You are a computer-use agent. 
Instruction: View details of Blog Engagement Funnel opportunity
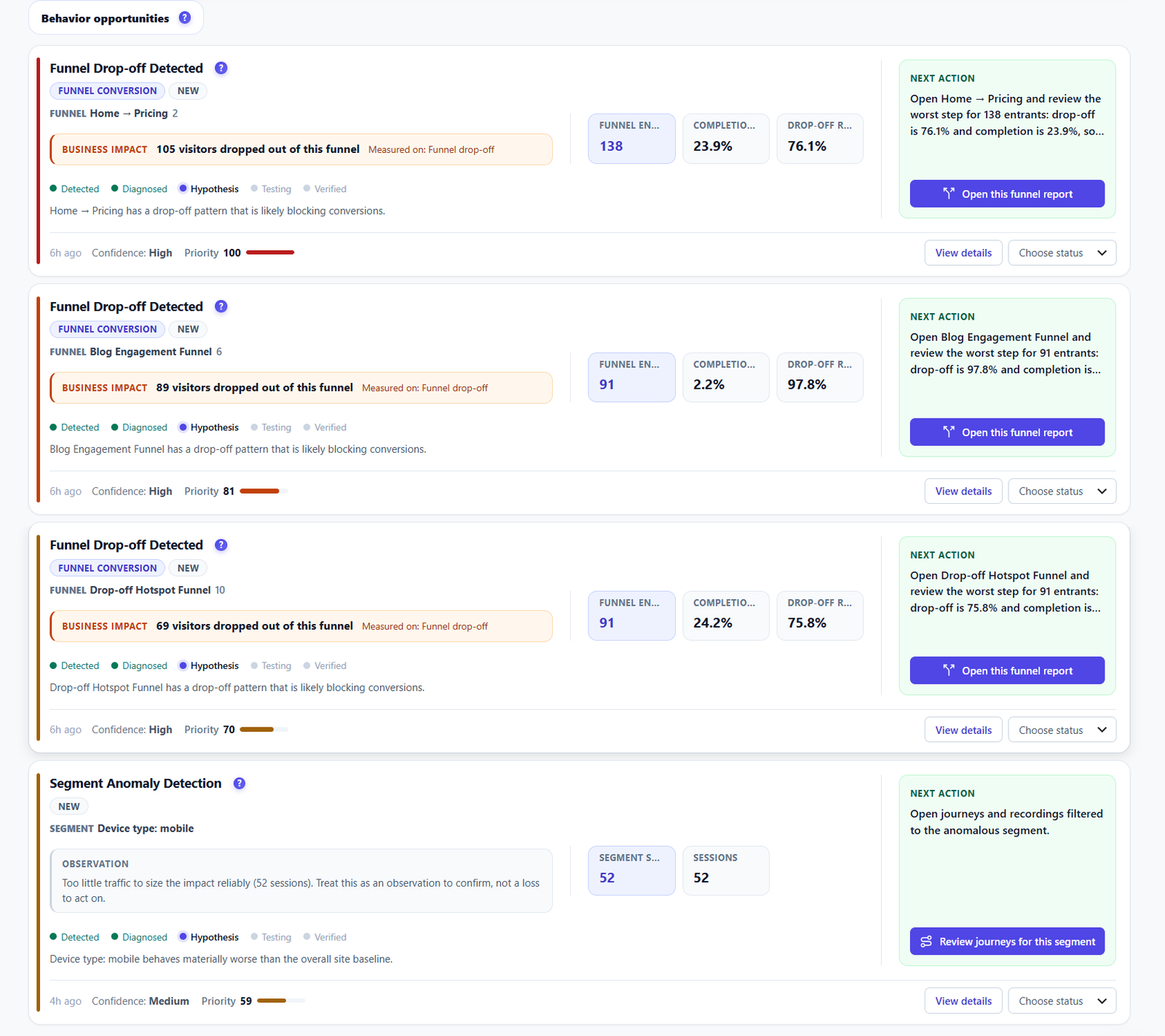pos(963,491)
